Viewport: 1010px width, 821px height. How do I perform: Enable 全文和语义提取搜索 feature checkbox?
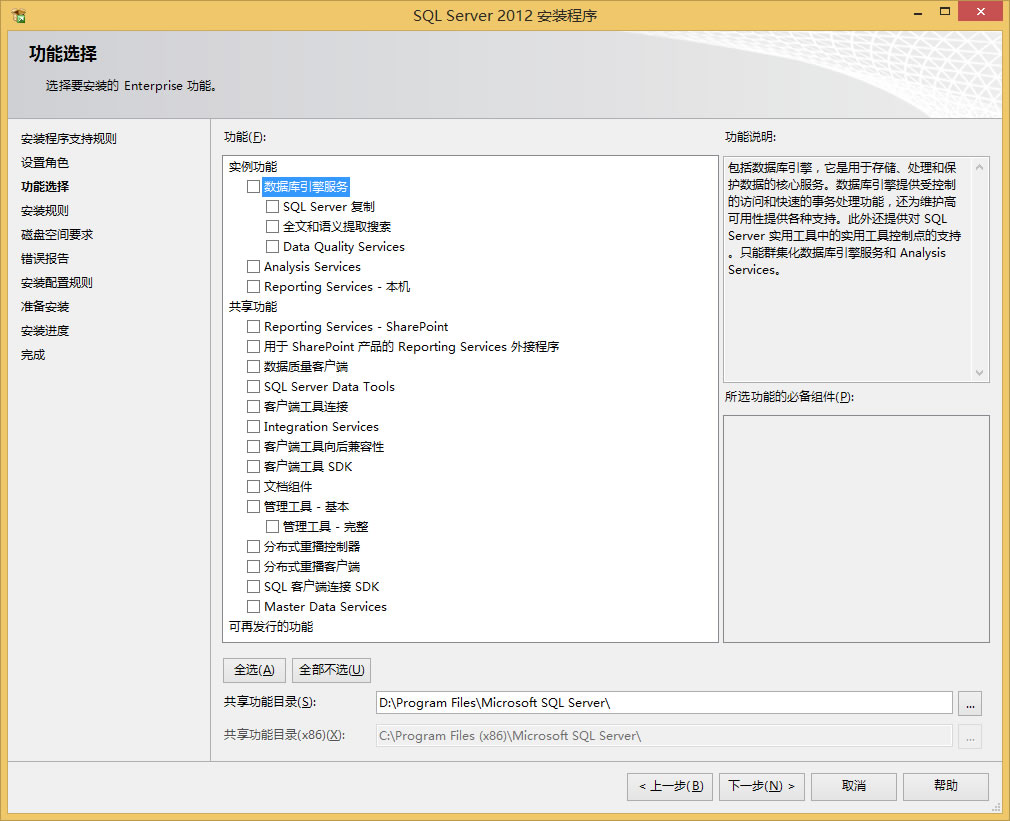coord(272,227)
